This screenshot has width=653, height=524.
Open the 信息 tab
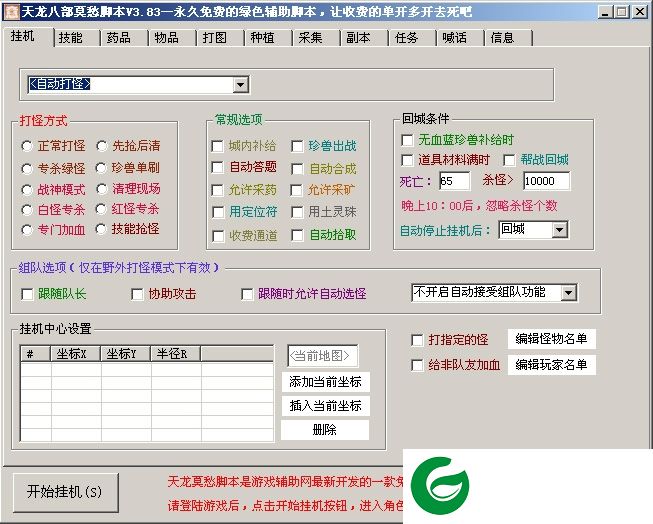coord(507,38)
